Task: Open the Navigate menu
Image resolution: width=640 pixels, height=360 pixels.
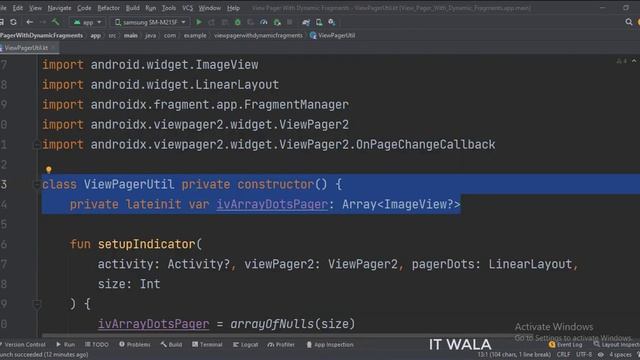Action: click(x=59, y=8)
